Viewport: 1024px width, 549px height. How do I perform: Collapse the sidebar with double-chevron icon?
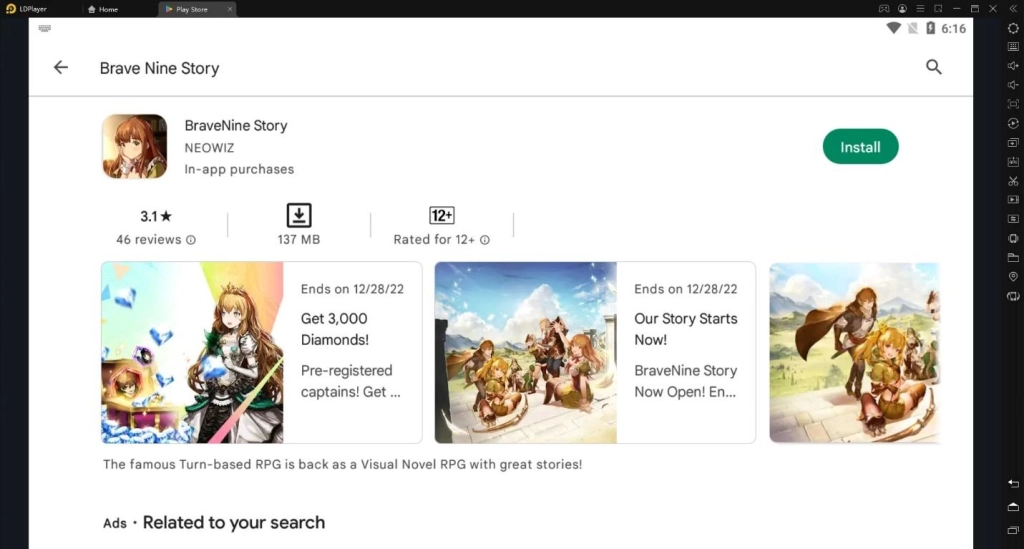(1012, 8)
